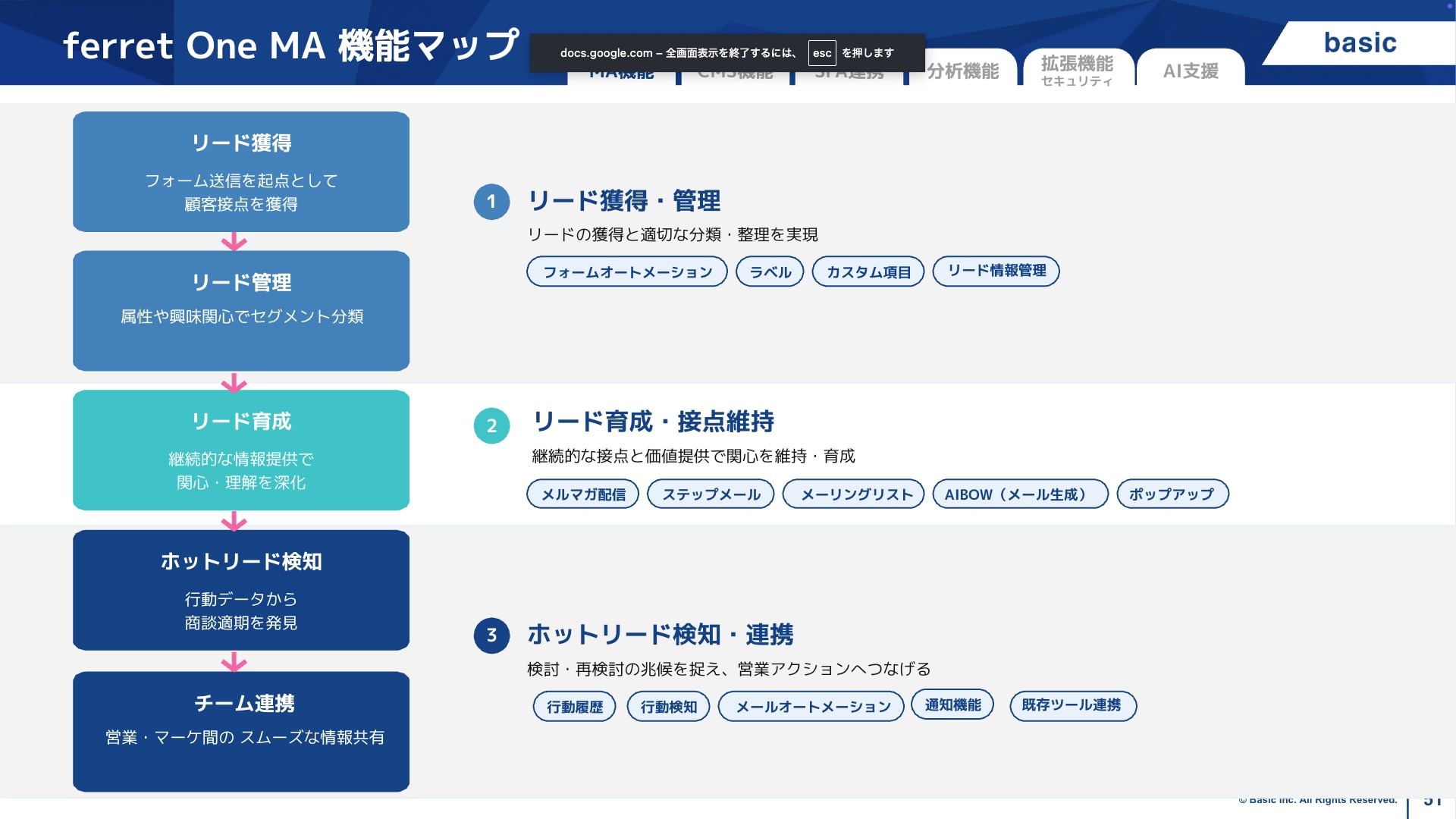Click the esc key indicator
The height and width of the screenshot is (819, 1456).
[x=822, y=53]
